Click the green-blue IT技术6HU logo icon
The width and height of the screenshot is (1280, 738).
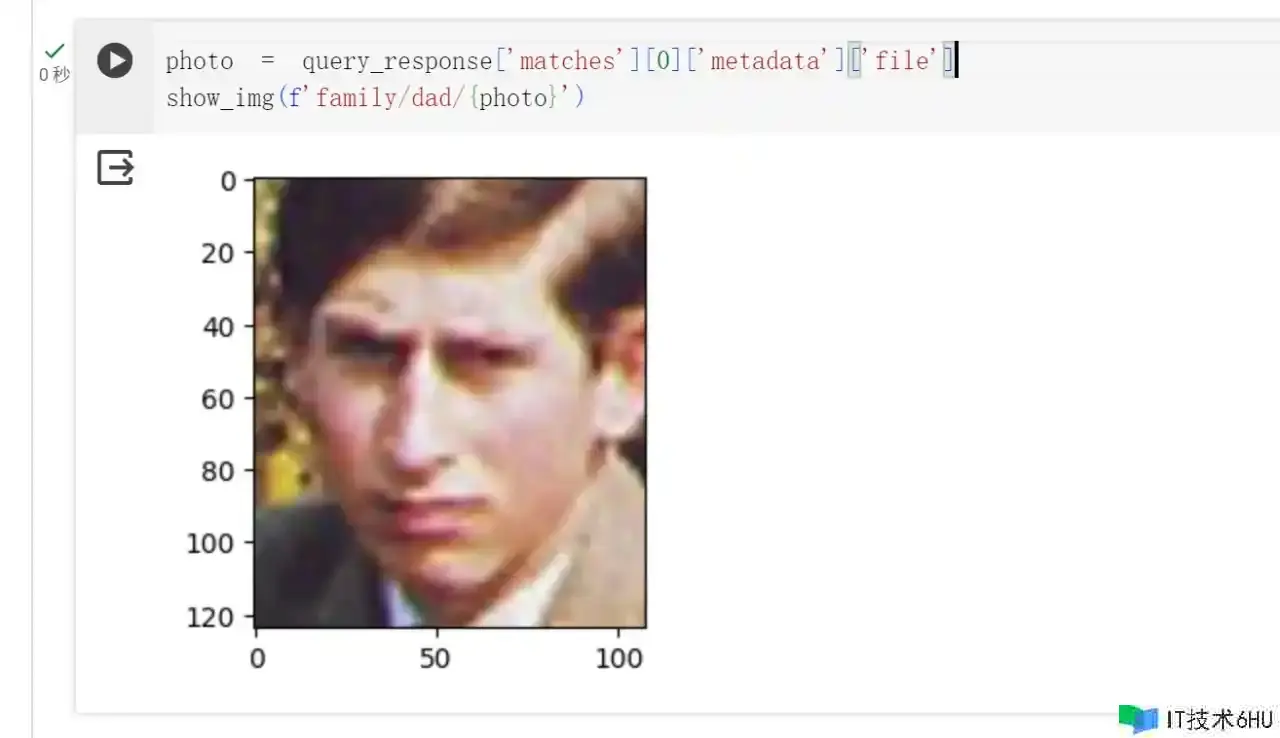tap(1138, 719)
